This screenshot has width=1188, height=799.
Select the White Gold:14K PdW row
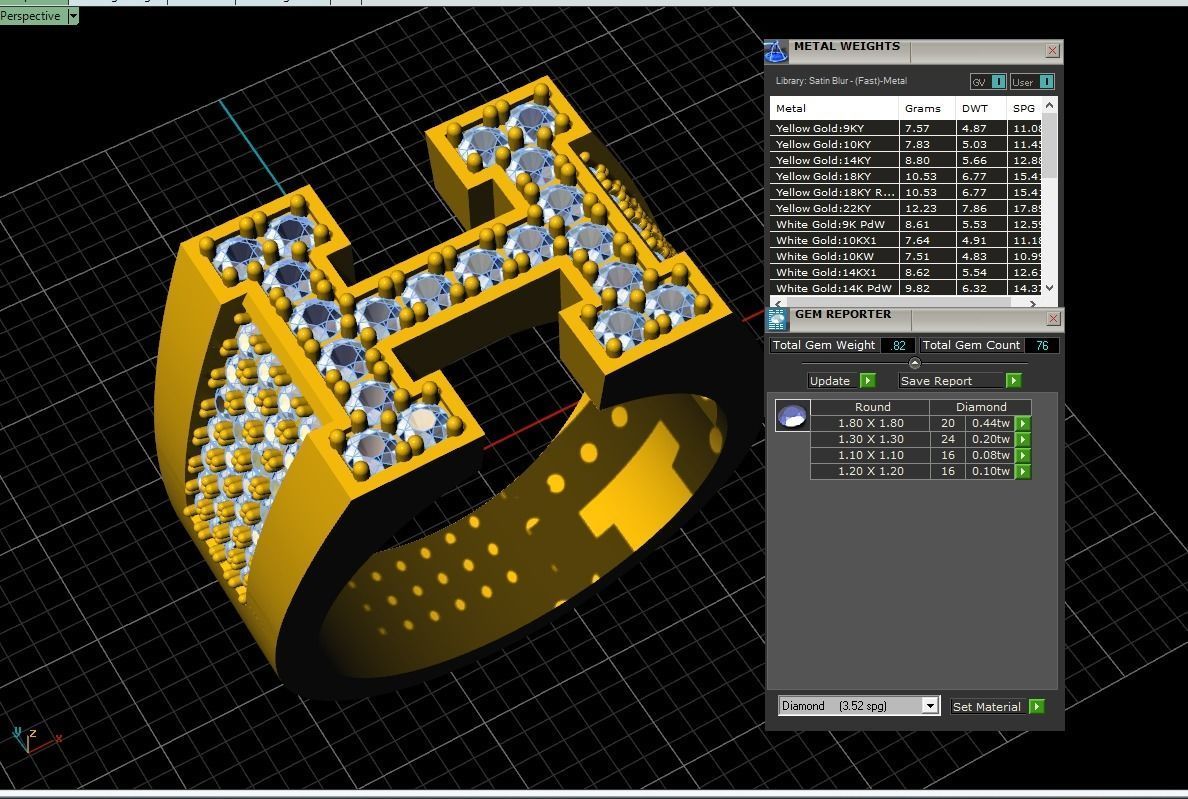pos(906,288)
